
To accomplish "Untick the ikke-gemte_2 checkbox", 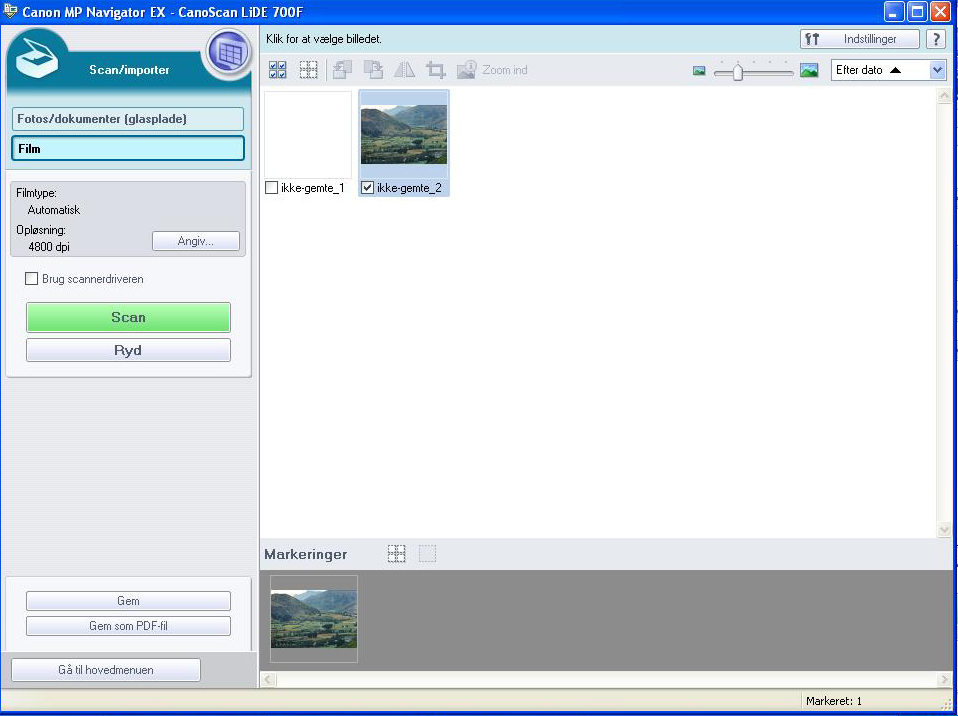I will [x=368, y=188].
